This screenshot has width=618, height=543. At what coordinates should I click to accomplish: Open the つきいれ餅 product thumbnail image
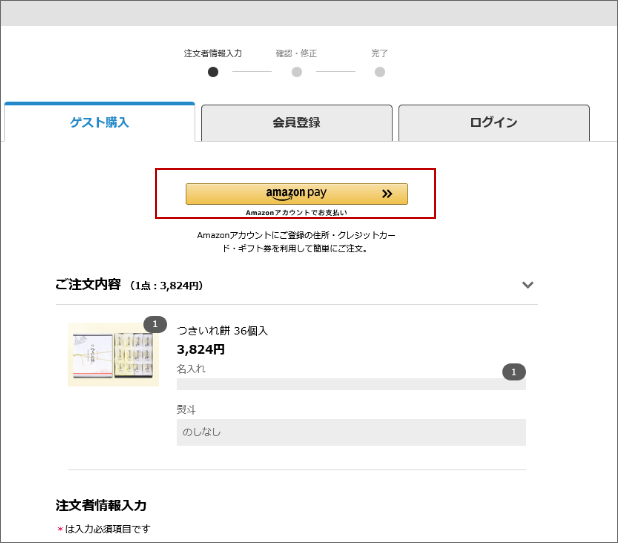tap(113, 355)
